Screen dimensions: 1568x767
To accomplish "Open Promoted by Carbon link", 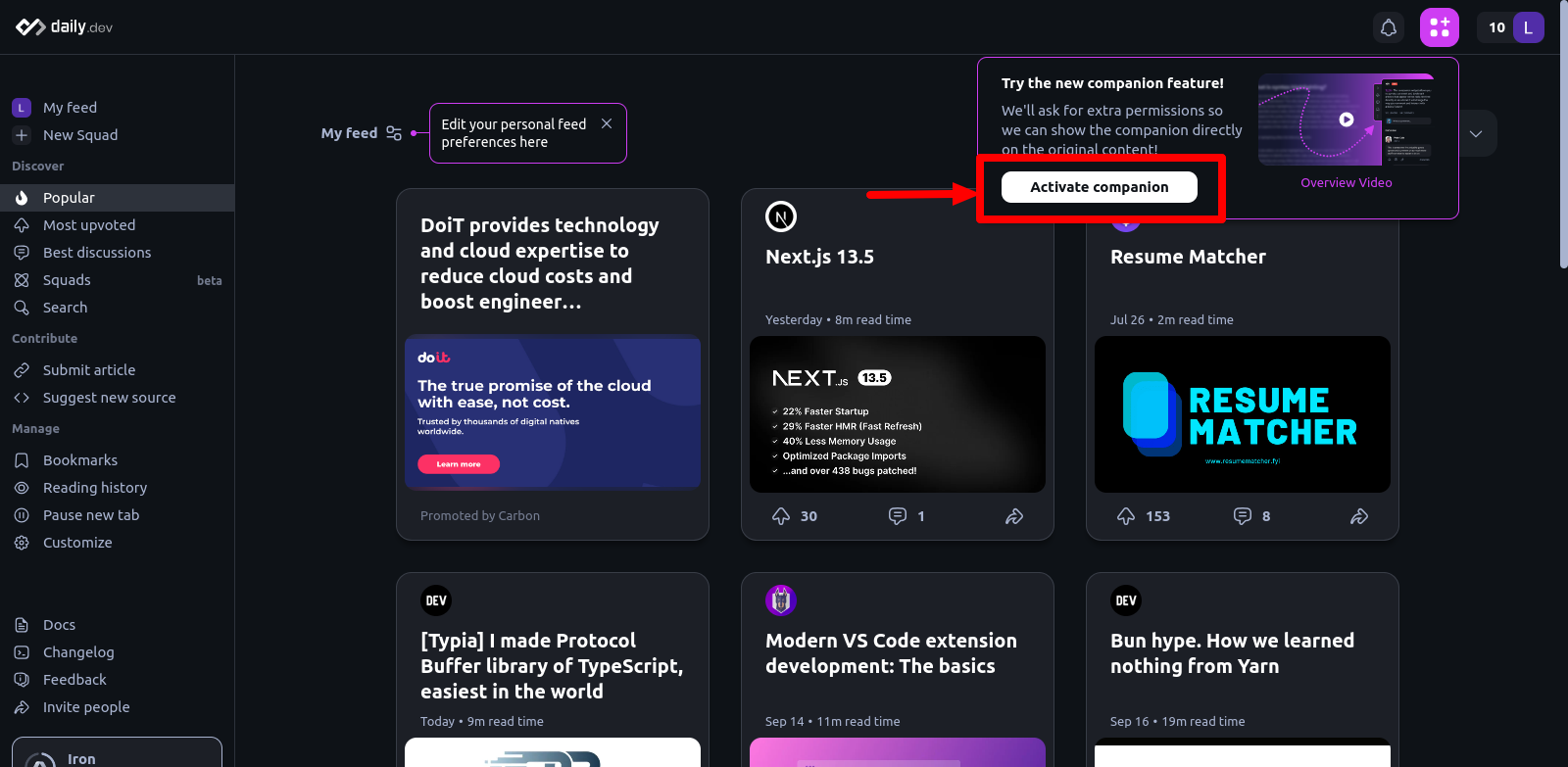I will (480, 516).
